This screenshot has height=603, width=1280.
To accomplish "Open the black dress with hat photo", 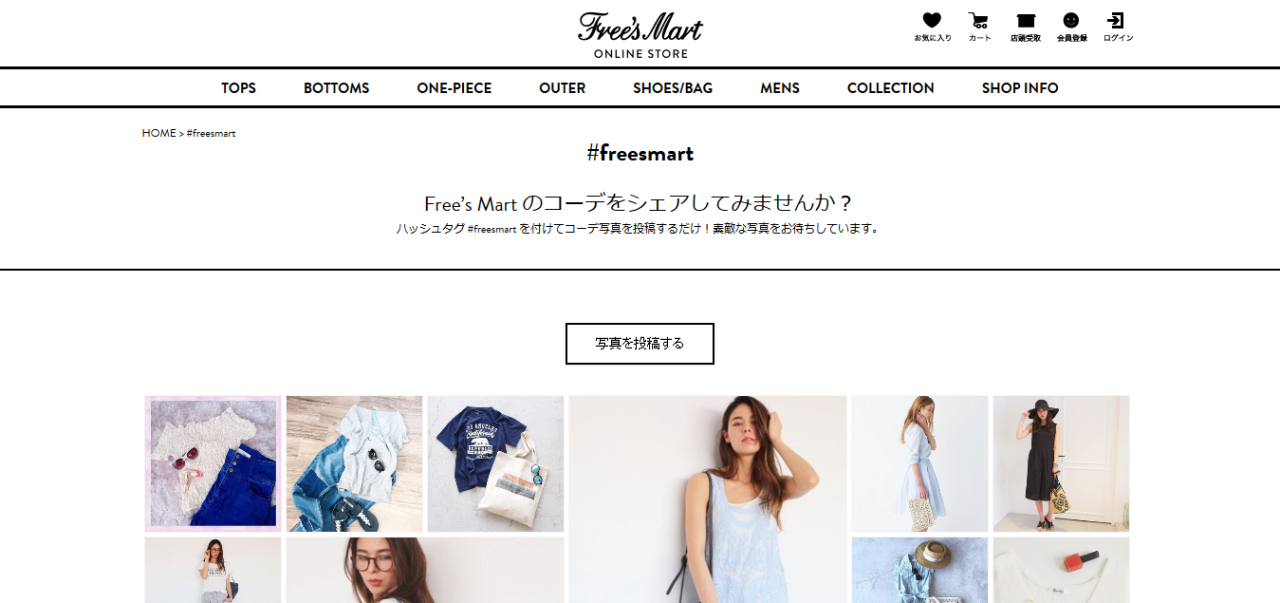I will coord(1061,464).
